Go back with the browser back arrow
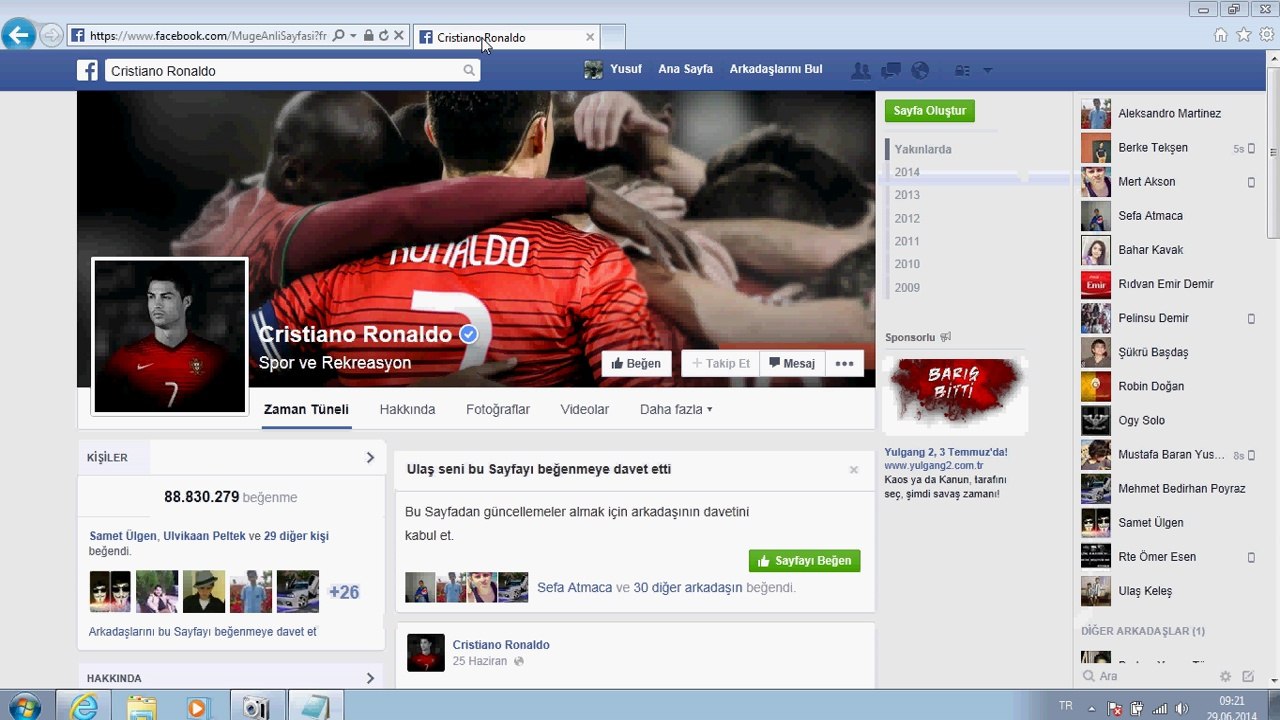1280x720 pixels. (x=19, y=36)
